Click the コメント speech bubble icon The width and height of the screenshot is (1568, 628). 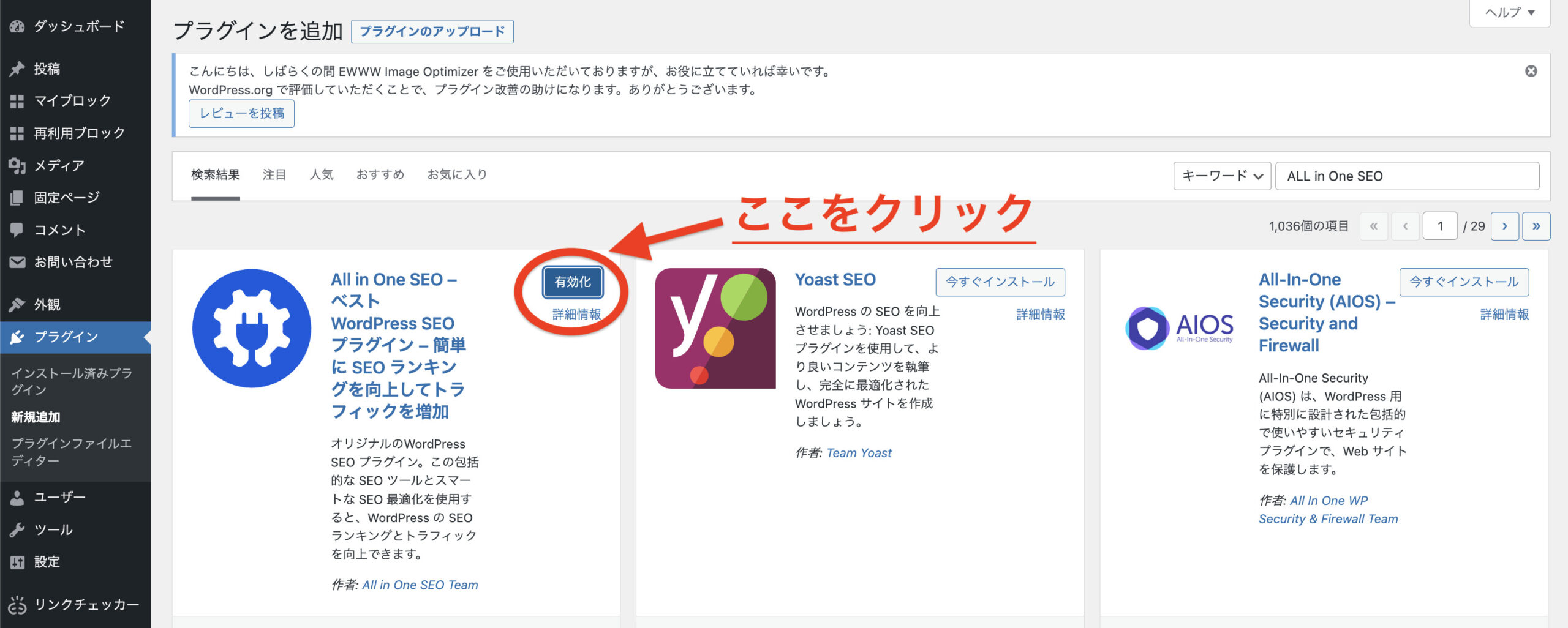click(17, 230)
